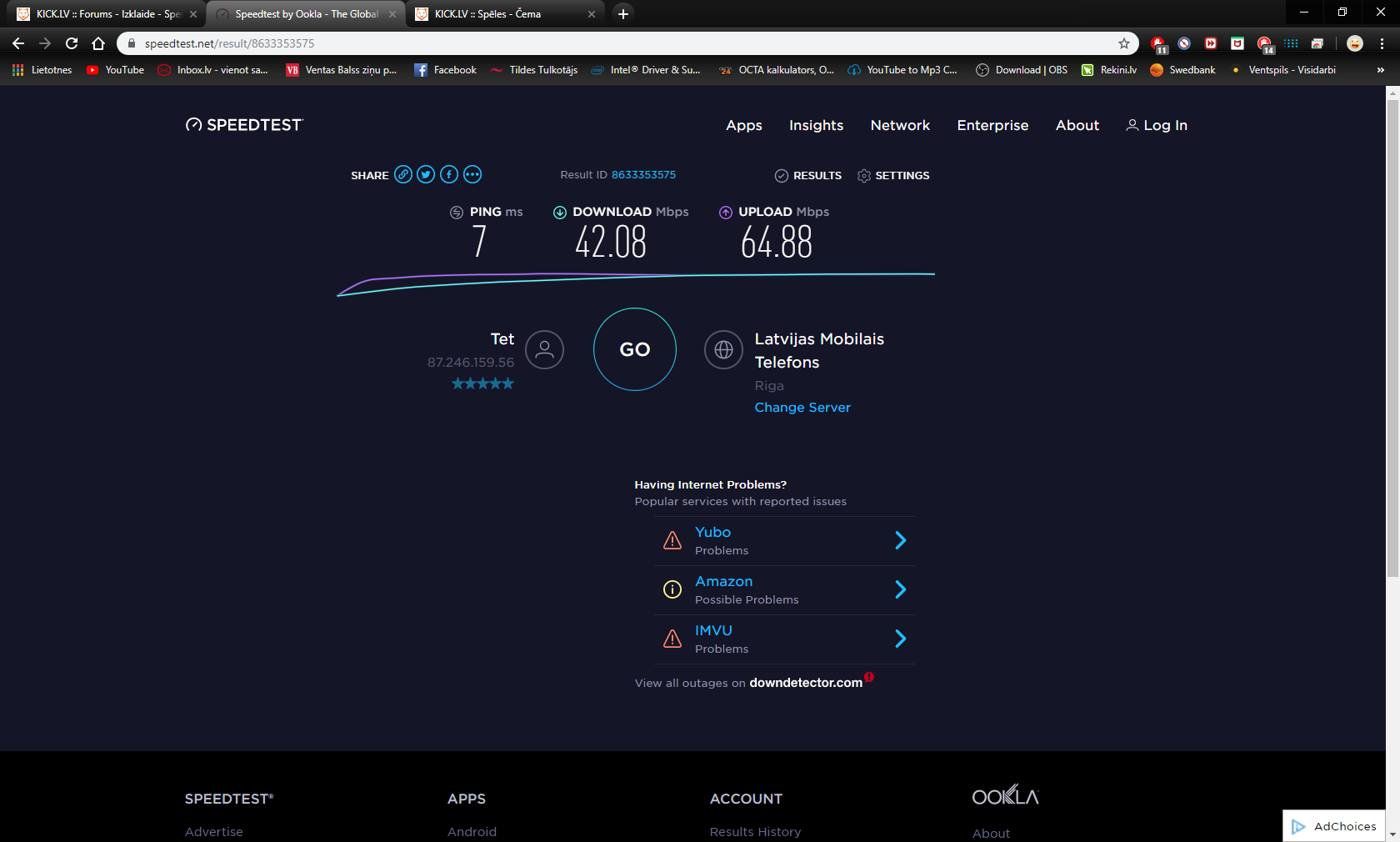
Task: Open the browser home page
Action: tap(98, 43)
